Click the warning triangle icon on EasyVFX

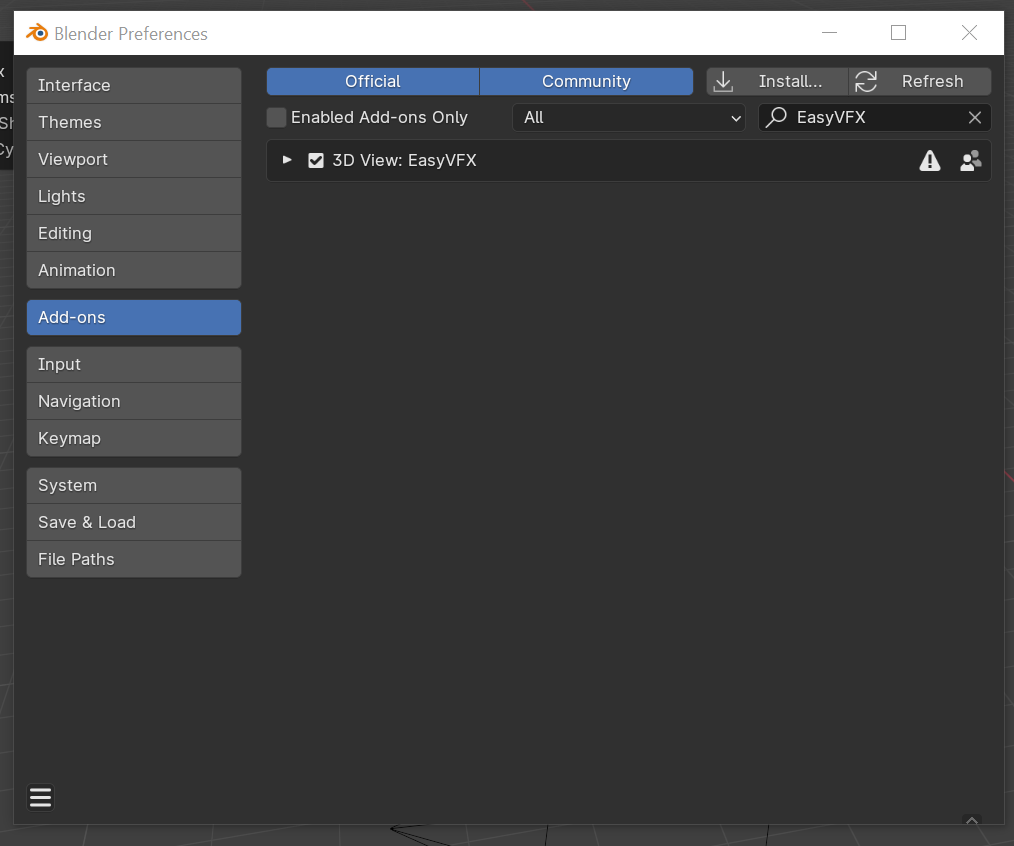(930, 161)
